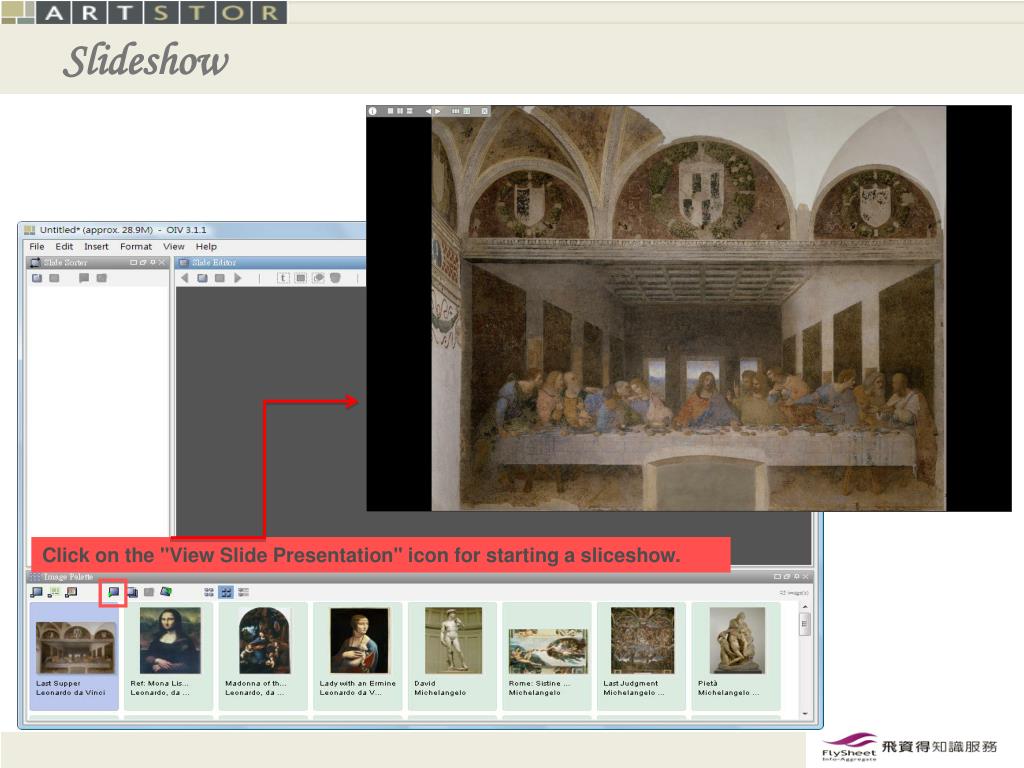The width and height of the screenshot is (1024, 768).
Task: Click the text 't' tool in Slide Editor
Action: (283, 278)
